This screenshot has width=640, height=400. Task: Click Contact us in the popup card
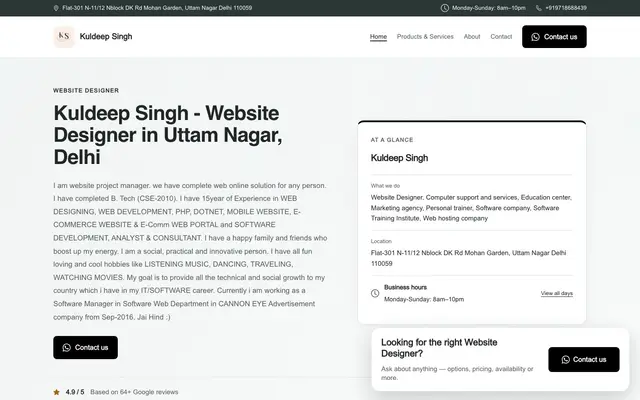[584, 360]
